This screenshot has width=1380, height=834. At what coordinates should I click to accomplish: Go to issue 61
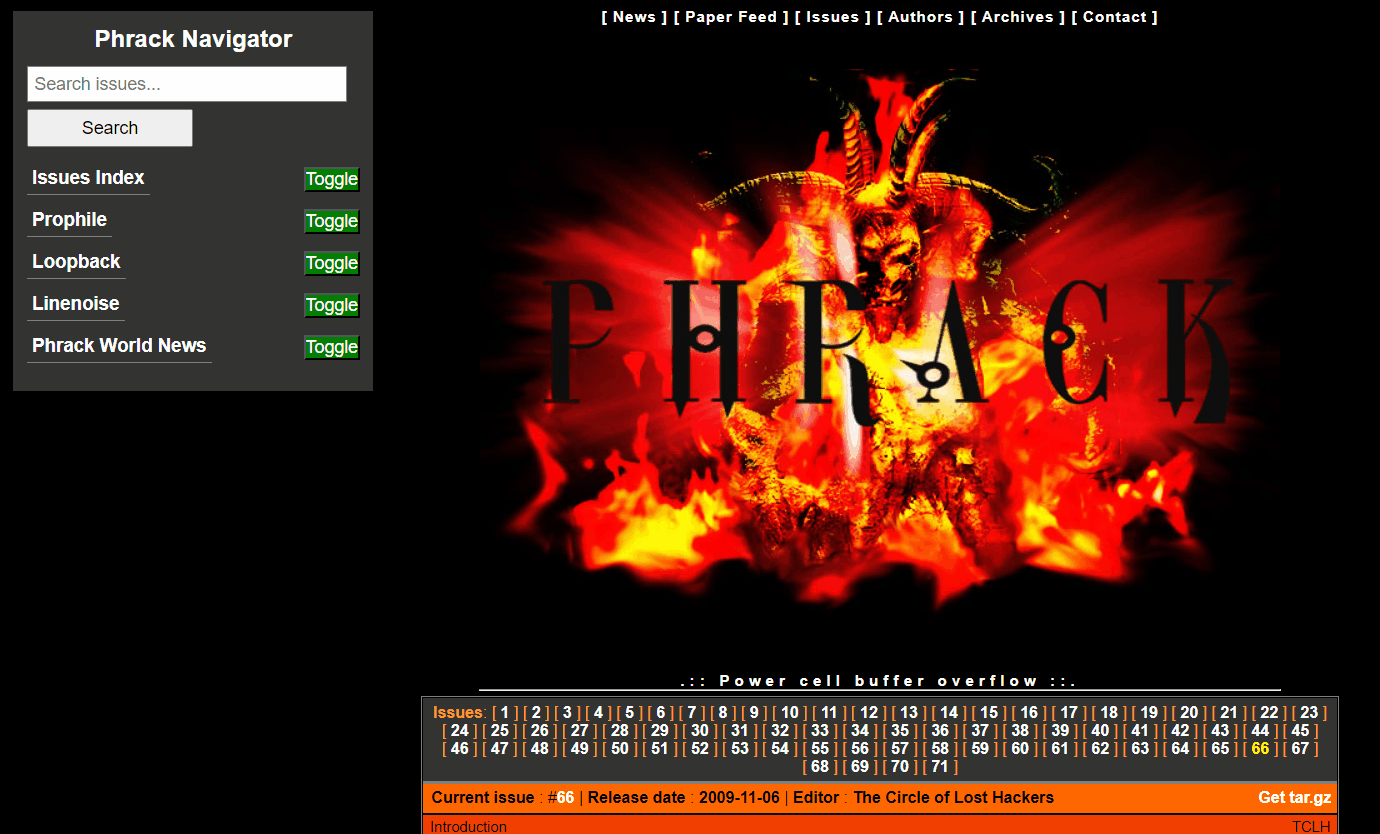point(1060,749)
